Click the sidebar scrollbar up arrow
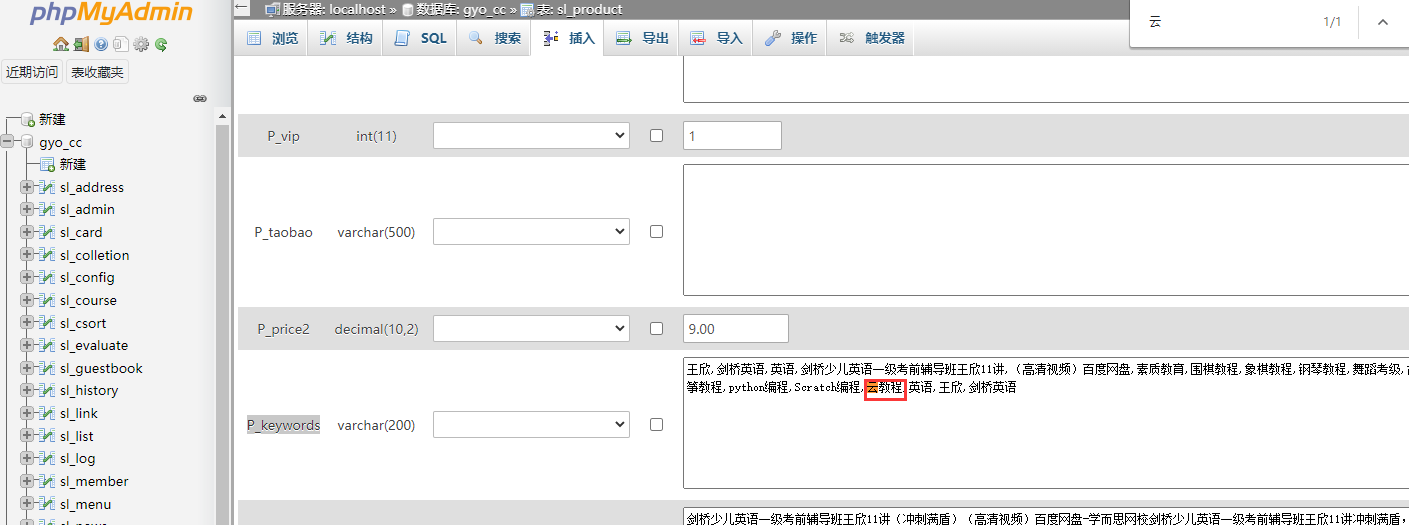 tap(223, 116)
